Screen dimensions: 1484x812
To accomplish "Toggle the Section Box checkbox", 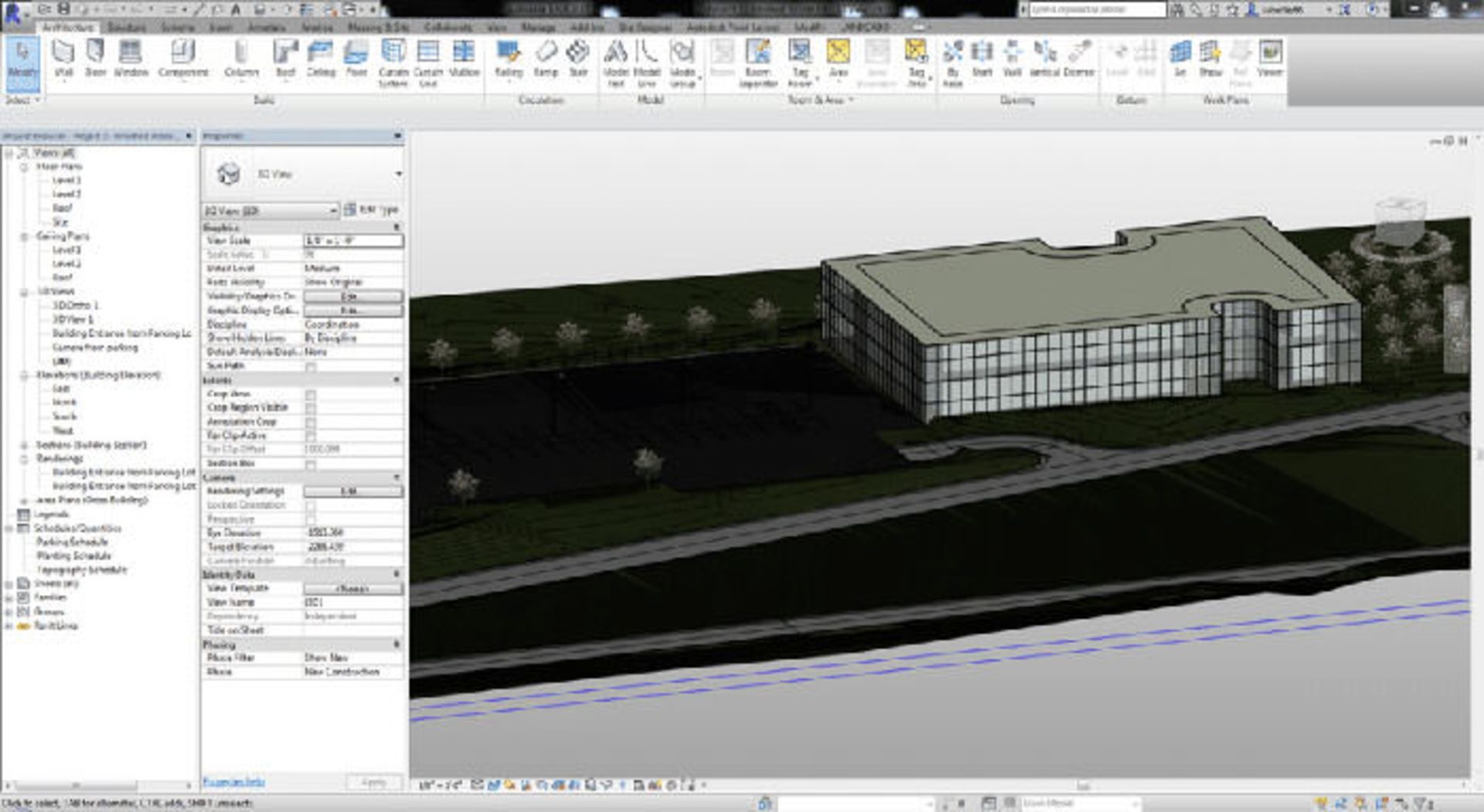I will pyautogui.click(x=311, y=464).
